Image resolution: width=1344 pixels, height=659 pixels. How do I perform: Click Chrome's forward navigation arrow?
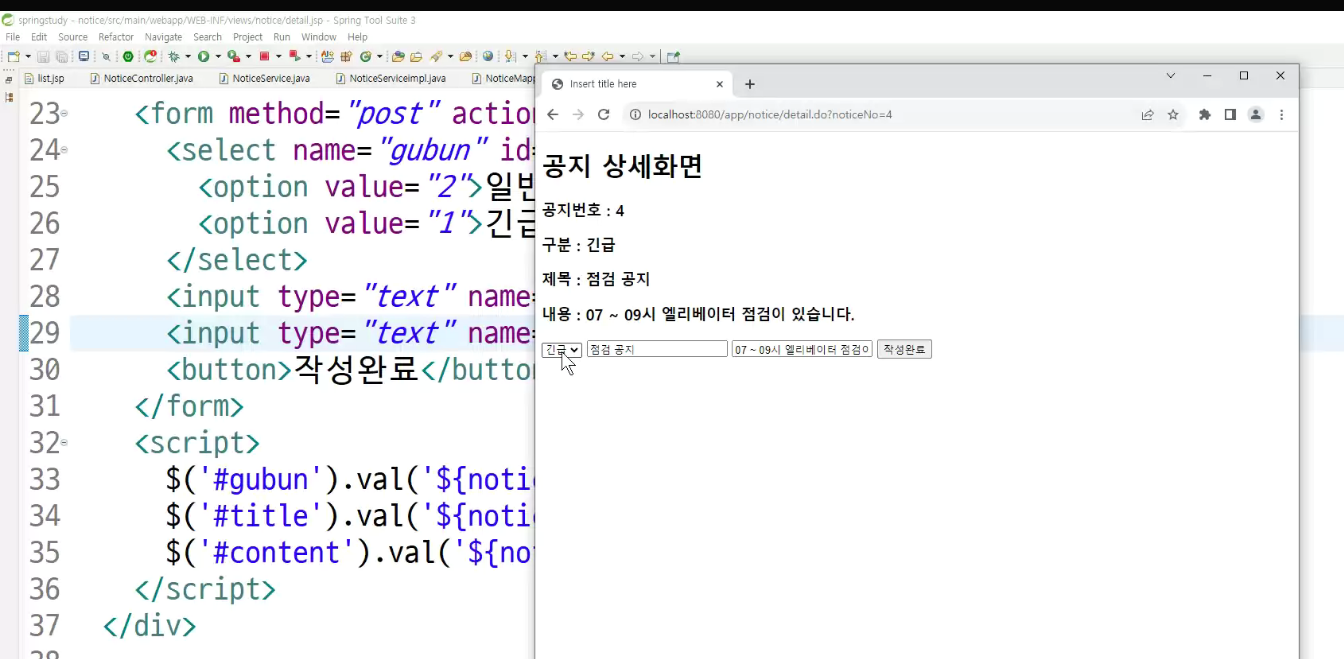578,115
